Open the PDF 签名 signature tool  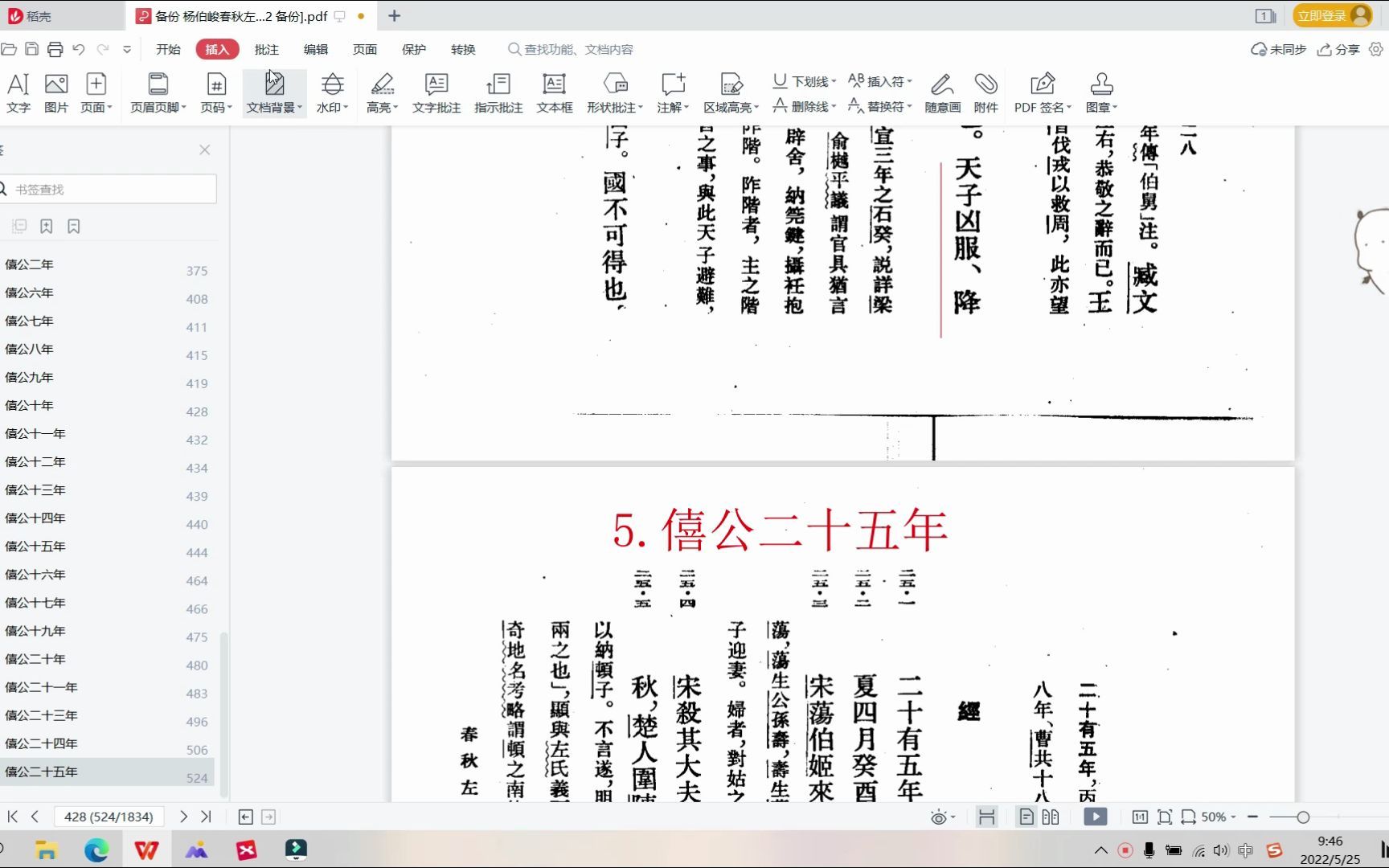point(1043,93)
